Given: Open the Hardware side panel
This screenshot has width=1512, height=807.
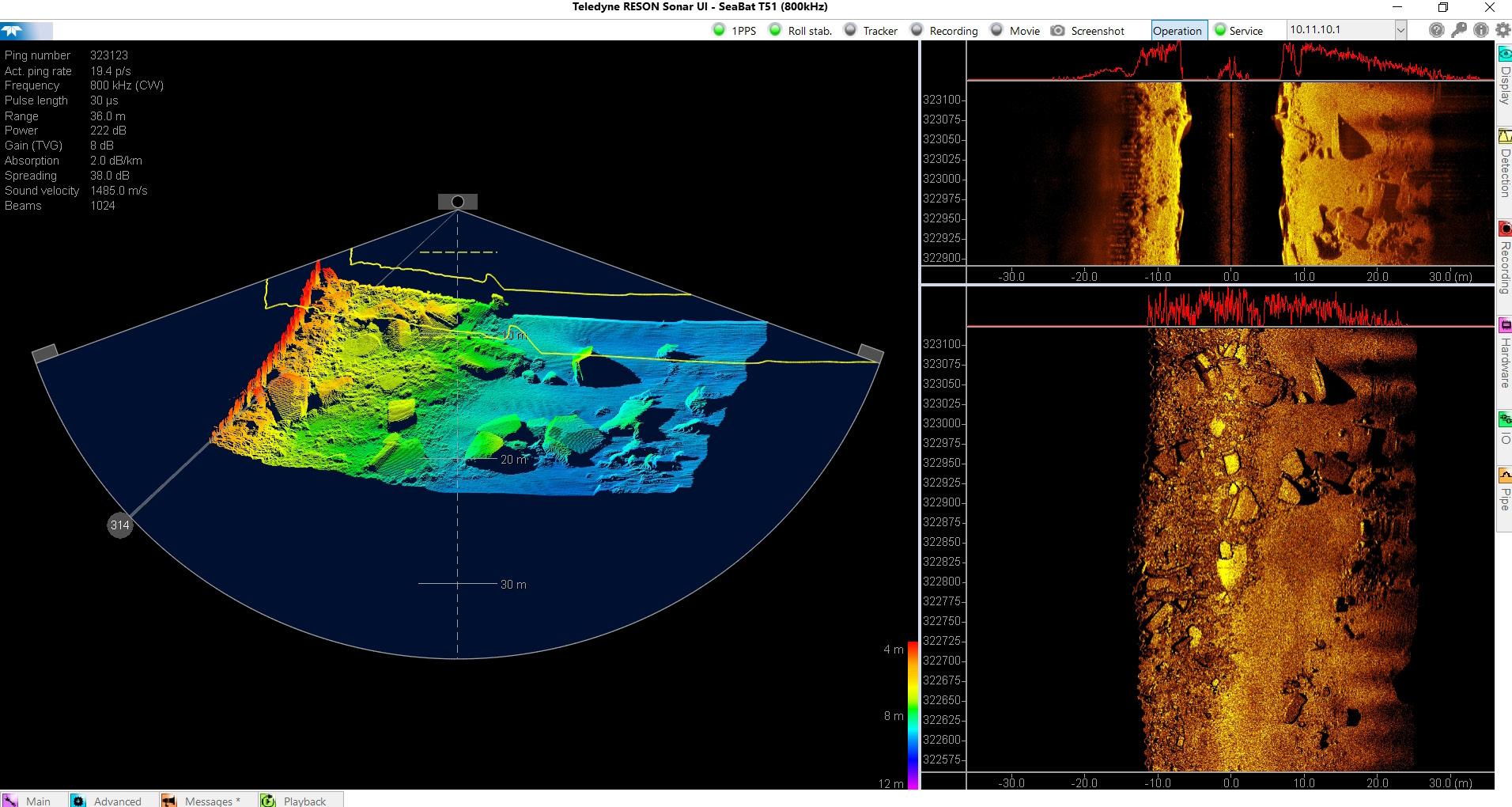Looking at the screenshot, I should 1504,353.
